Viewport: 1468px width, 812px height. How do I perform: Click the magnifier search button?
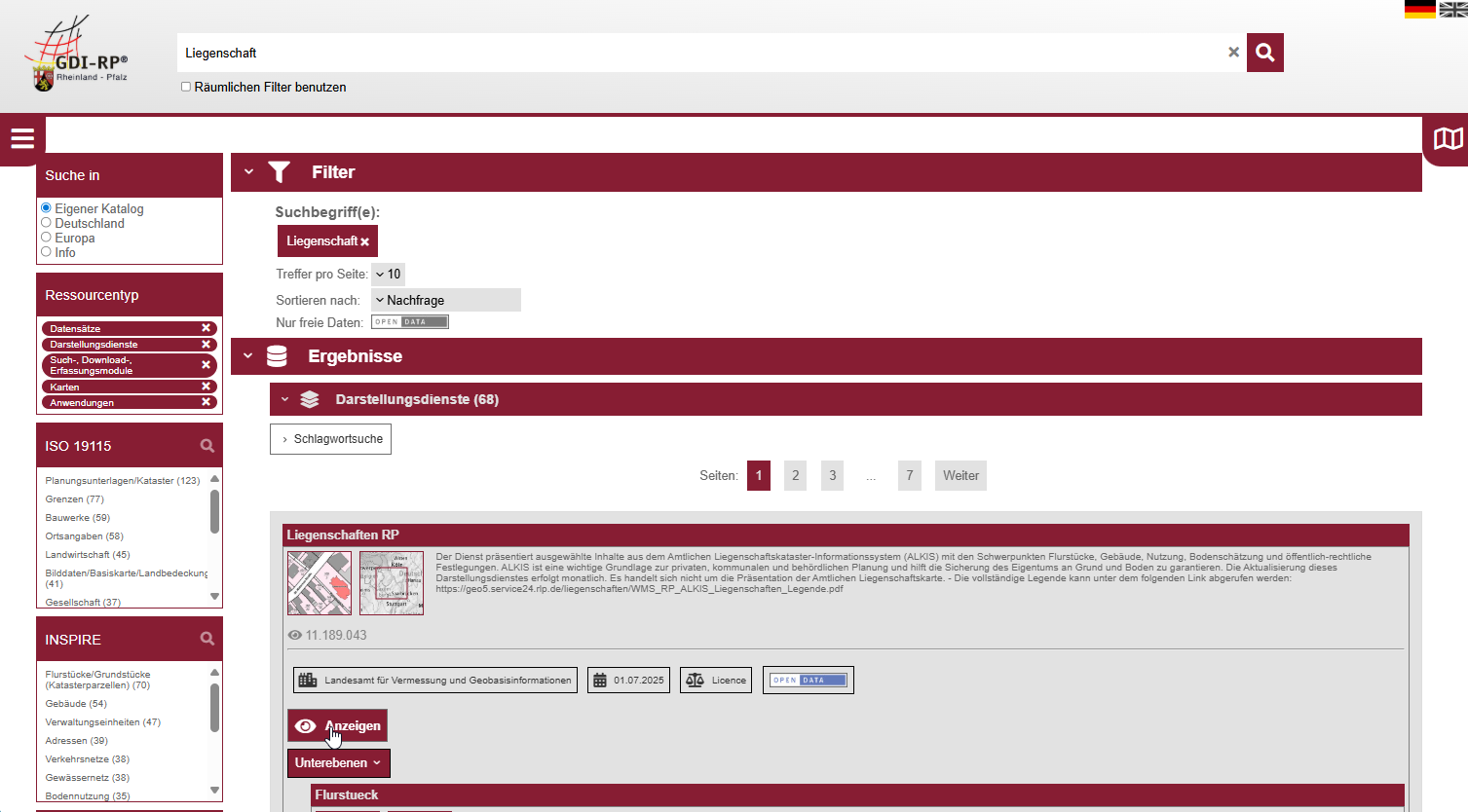(1264, 53)
